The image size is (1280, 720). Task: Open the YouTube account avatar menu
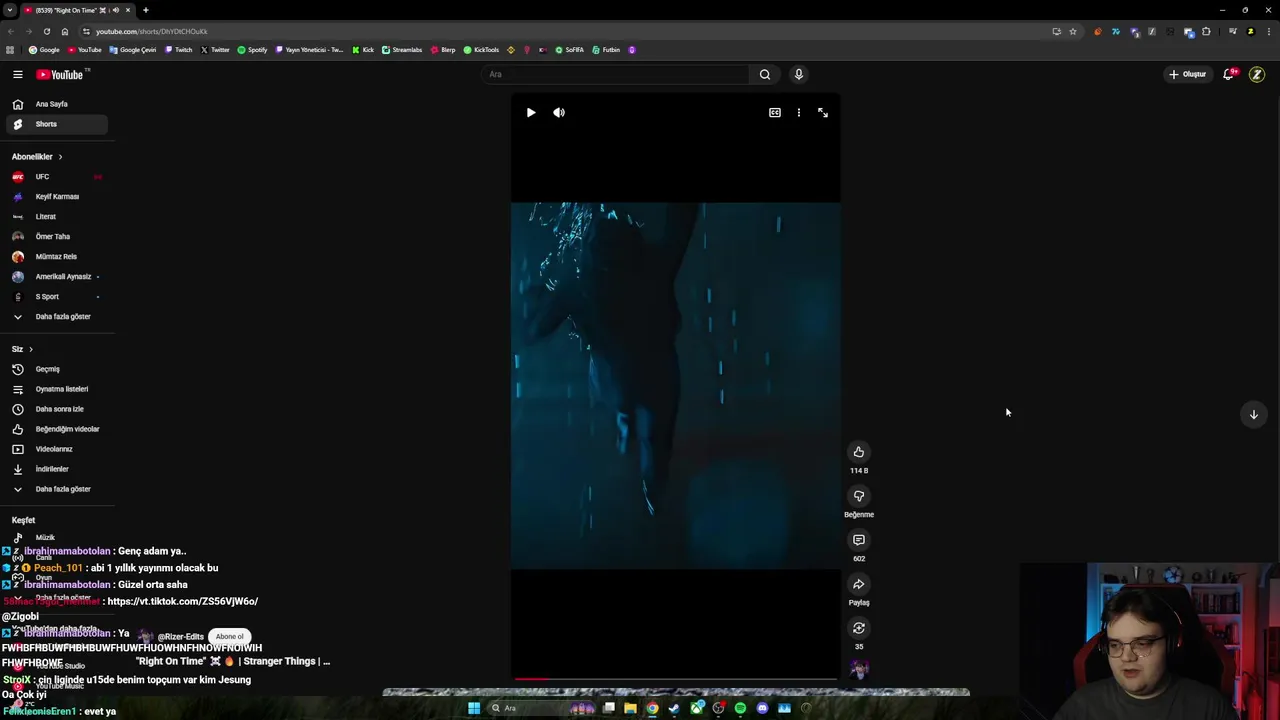coord(1257,74)
